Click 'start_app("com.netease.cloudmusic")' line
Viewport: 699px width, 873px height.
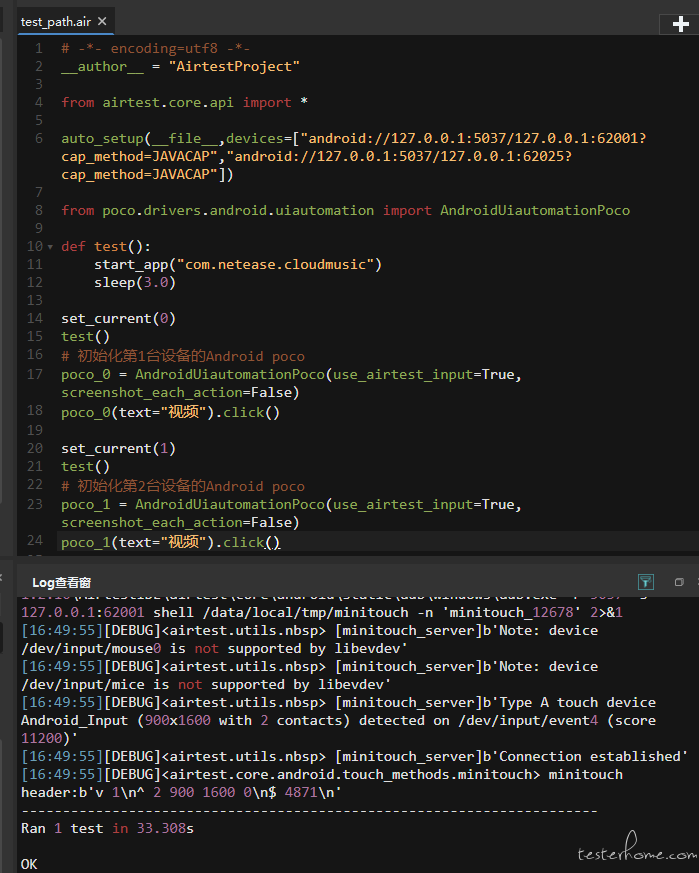point(238,264)
